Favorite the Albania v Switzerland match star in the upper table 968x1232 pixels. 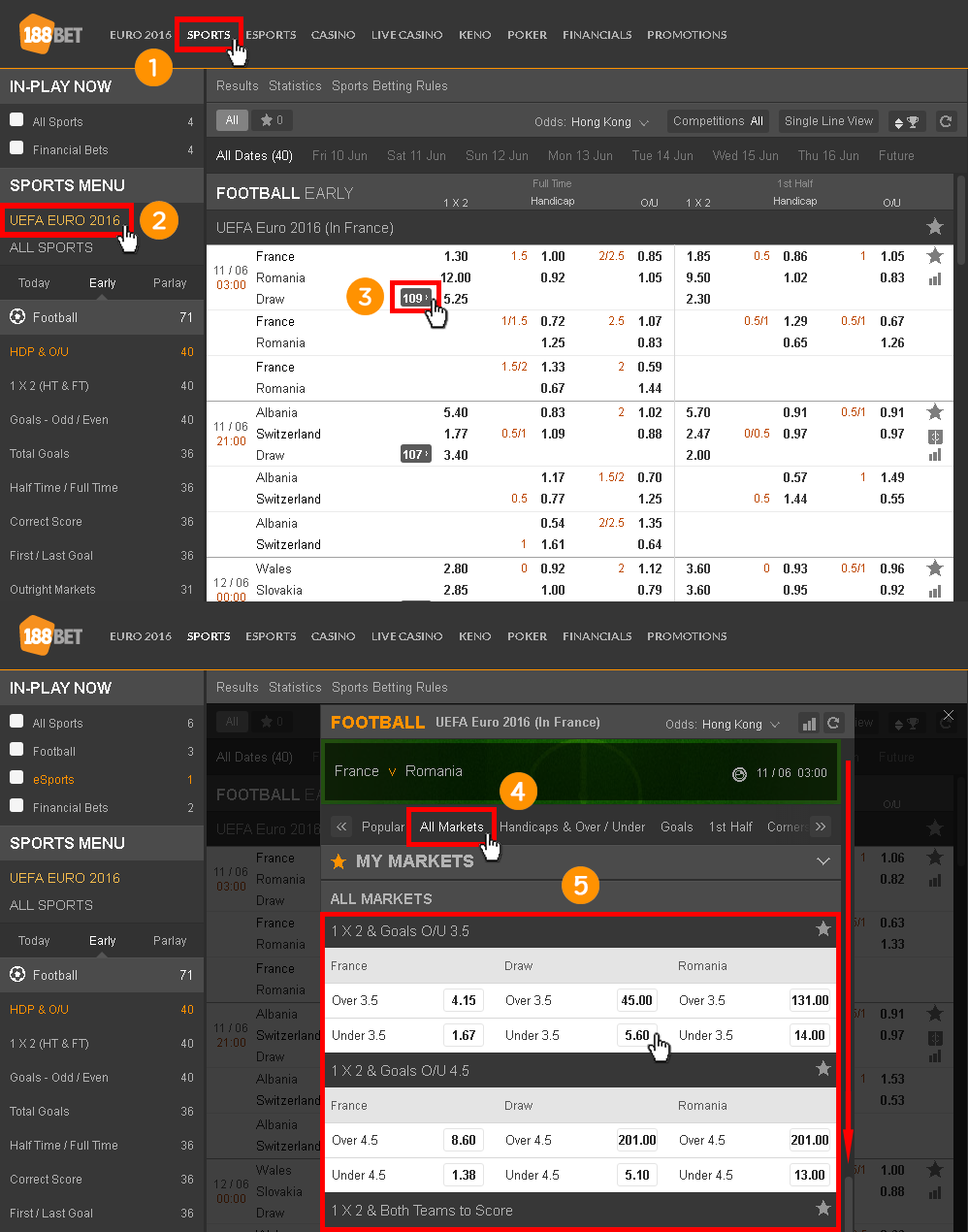[935, 412]
